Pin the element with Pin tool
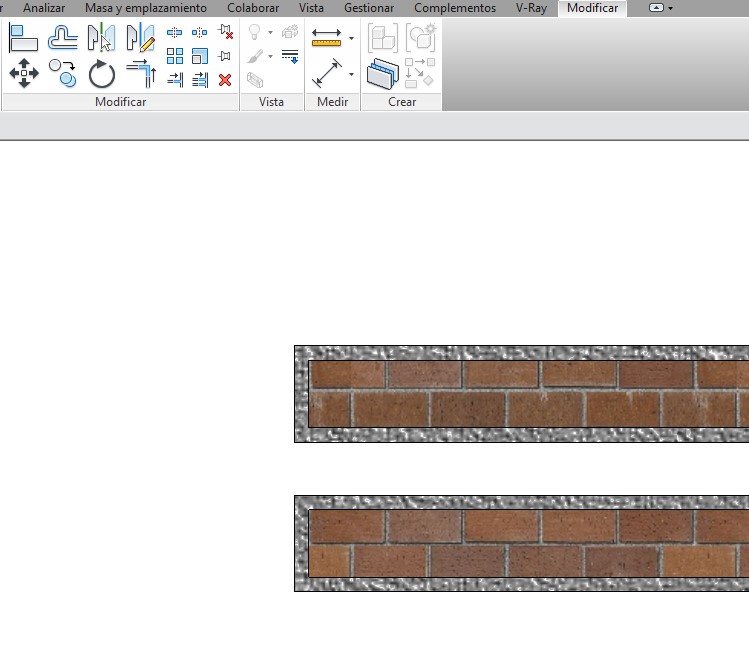Image resolution: width=749 pixels, height=663 pixels. [x=225, y=56]
